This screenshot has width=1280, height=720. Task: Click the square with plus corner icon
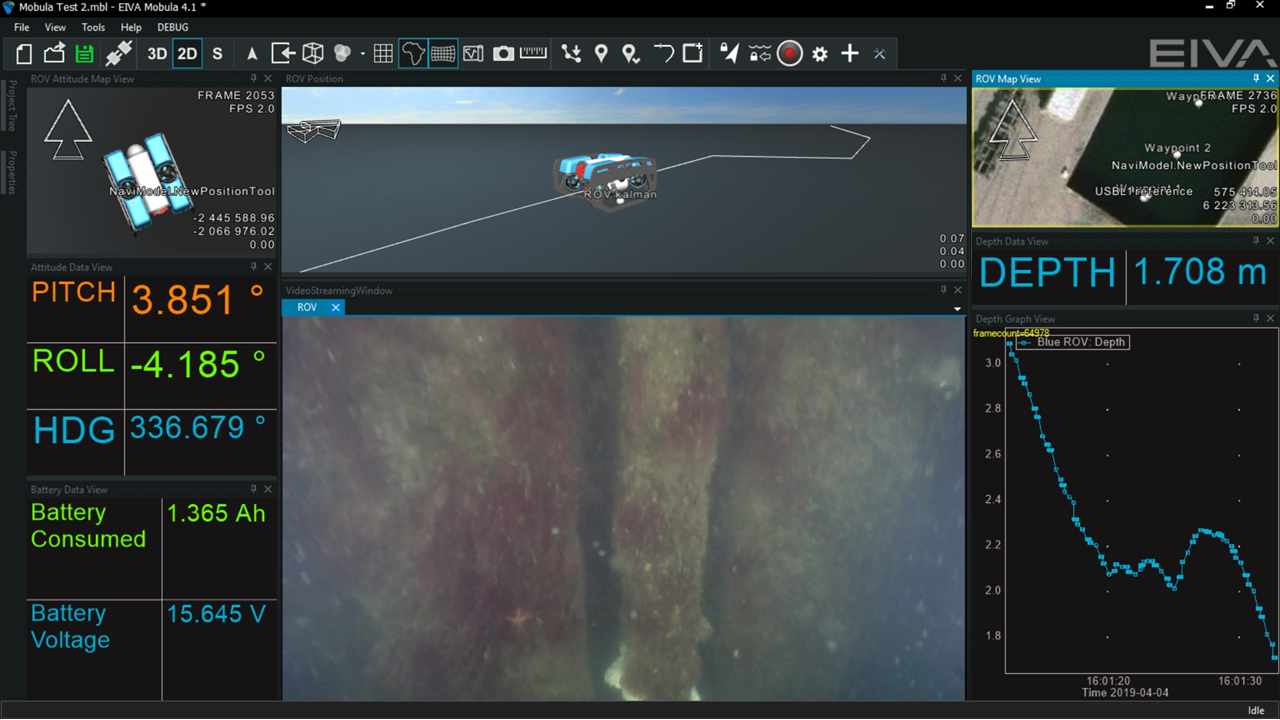(693, 54)
